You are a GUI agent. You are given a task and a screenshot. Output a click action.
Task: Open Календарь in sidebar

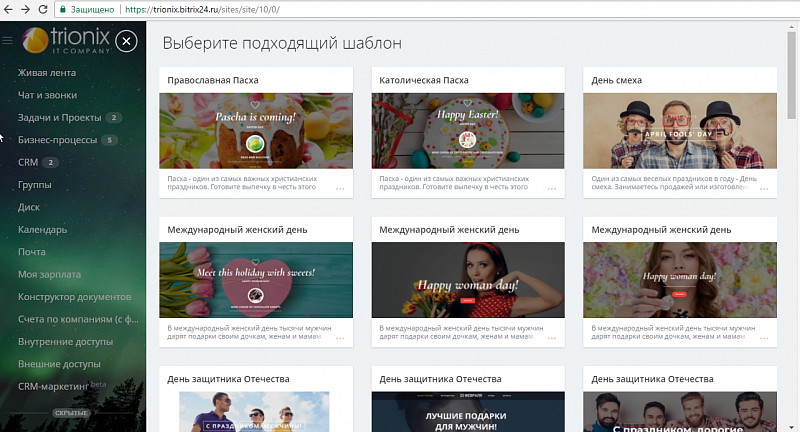coord(42,230)
